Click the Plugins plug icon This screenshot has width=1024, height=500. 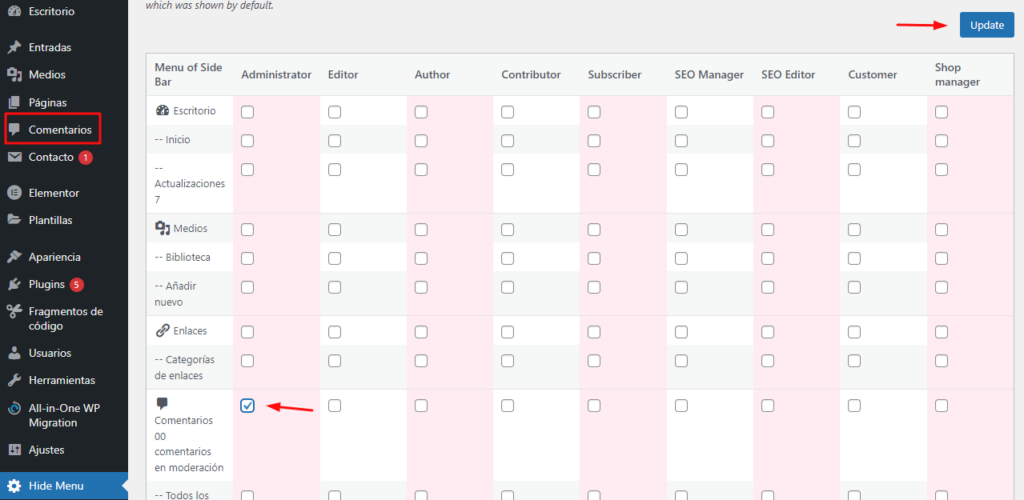coord(14,284)
